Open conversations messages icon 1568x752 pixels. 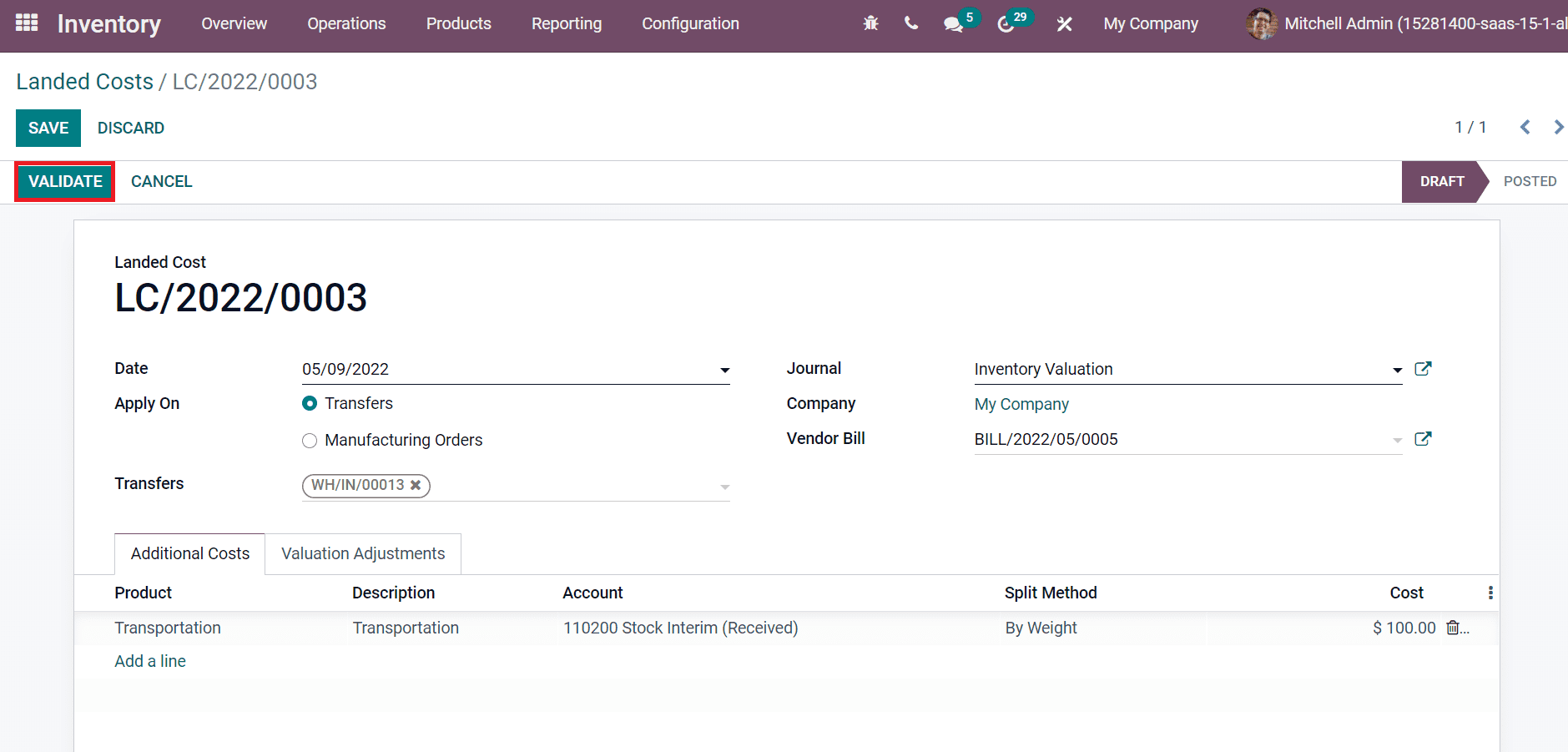coord(953,24)
